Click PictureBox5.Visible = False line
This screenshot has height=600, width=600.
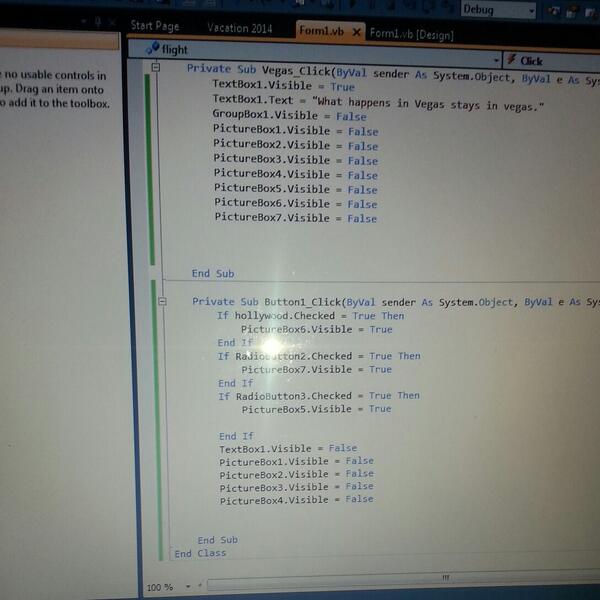click(295, 189)
